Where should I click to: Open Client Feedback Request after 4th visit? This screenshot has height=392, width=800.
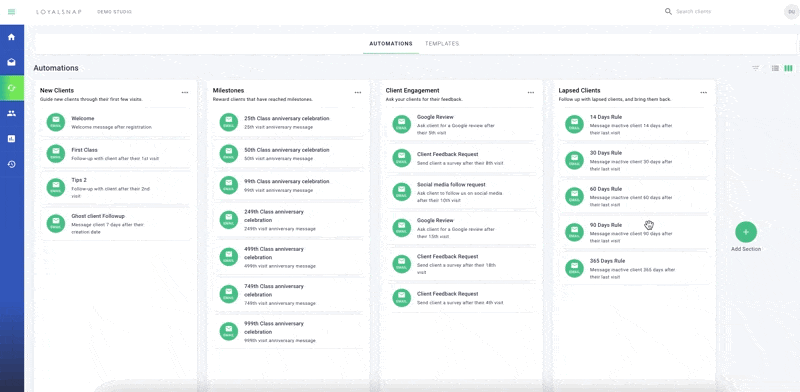pyautogui.click(x=462, y=298)
